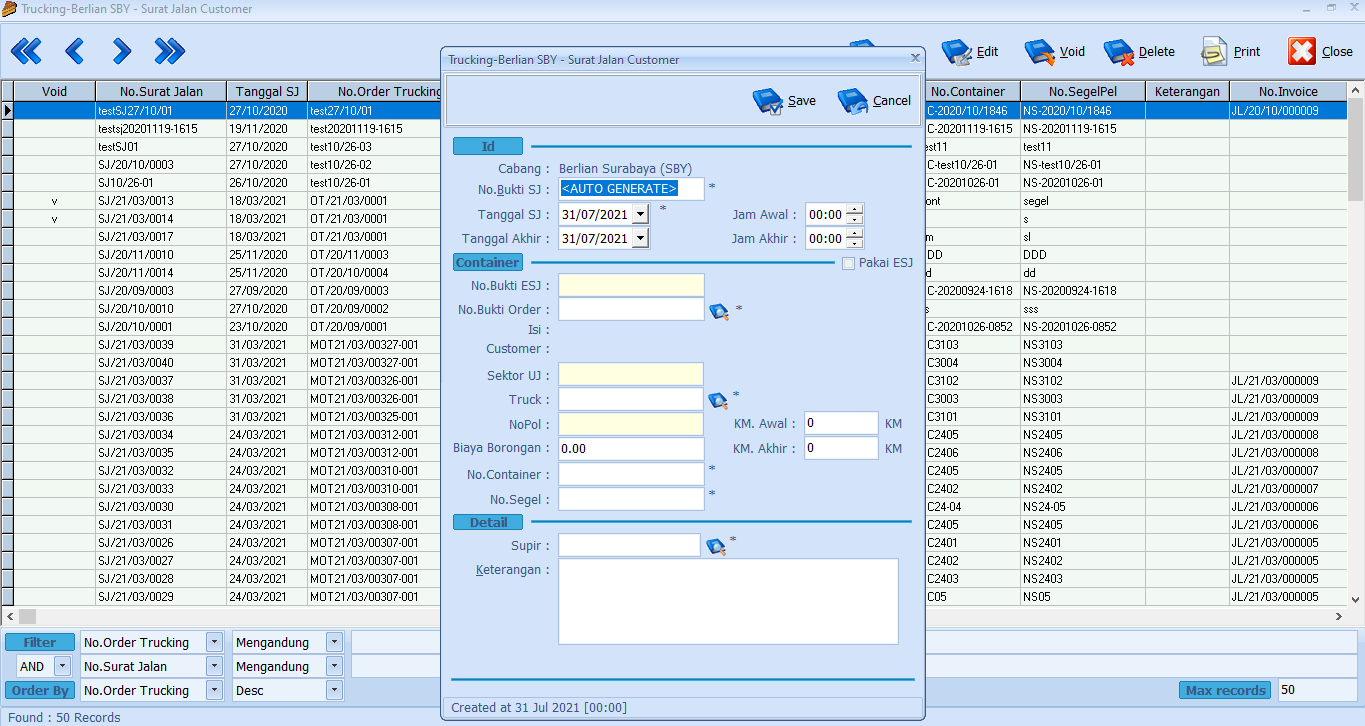Sort by the Void column header
1365x726 pixels.
tap(54, 91)
